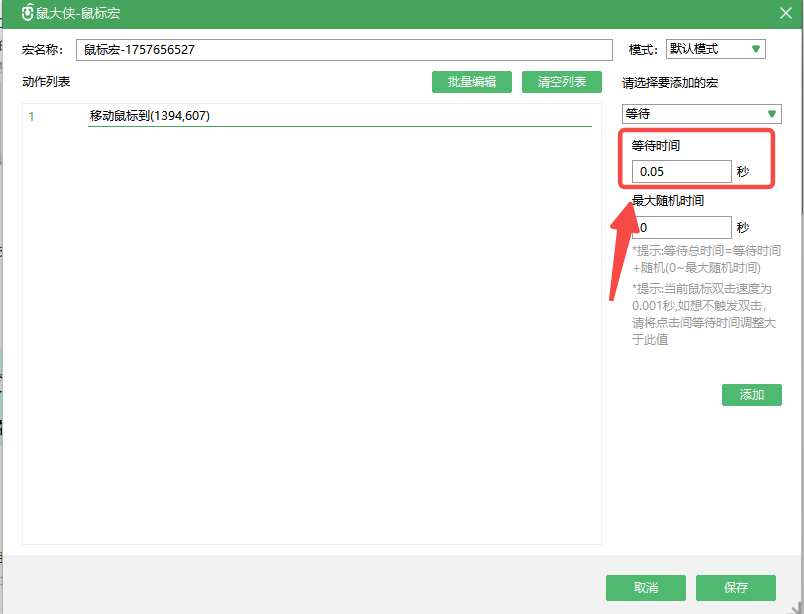Expand the 等待 macro type dropdown
The image size is (804, 614).
pyautogui.click(x=701, y=114)
